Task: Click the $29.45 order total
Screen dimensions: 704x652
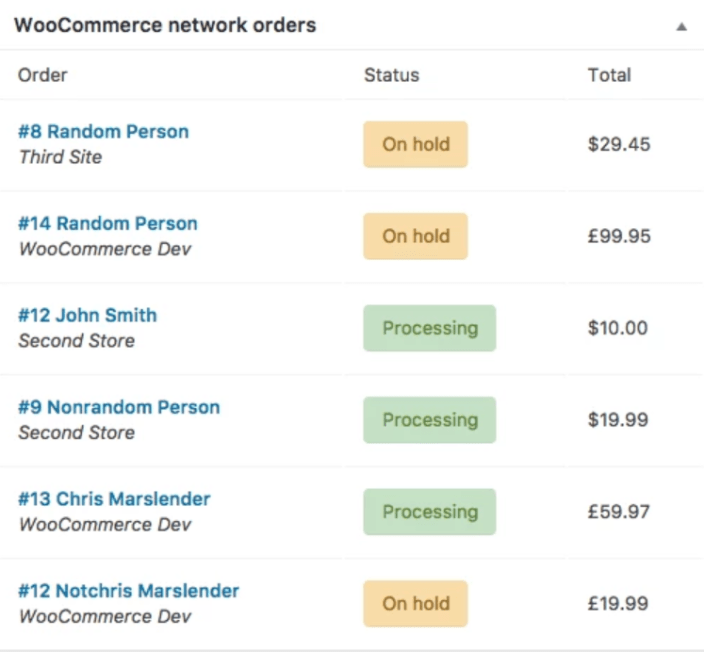Action: (x=619, y=145)
